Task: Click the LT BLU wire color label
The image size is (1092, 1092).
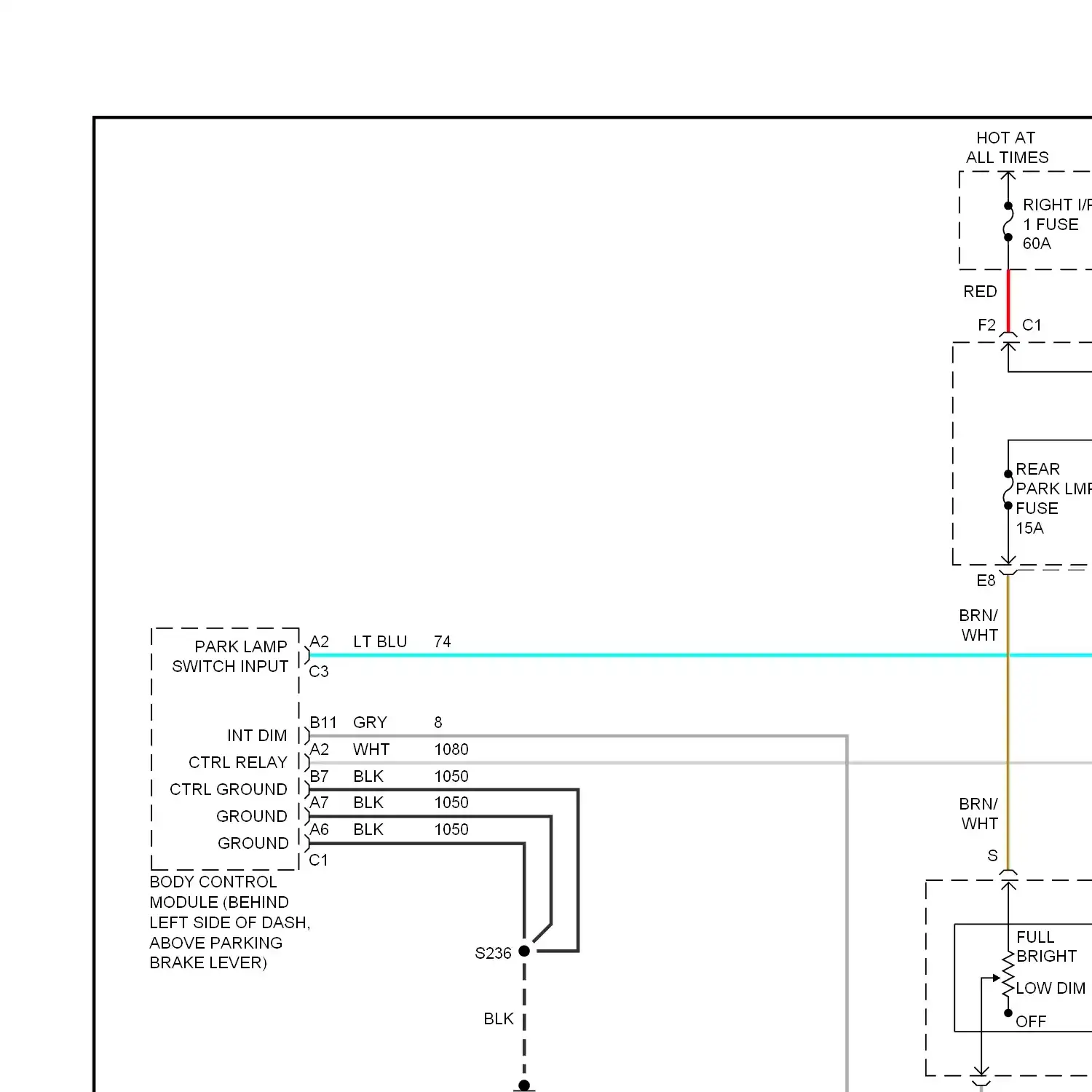Action: [380, 642]
